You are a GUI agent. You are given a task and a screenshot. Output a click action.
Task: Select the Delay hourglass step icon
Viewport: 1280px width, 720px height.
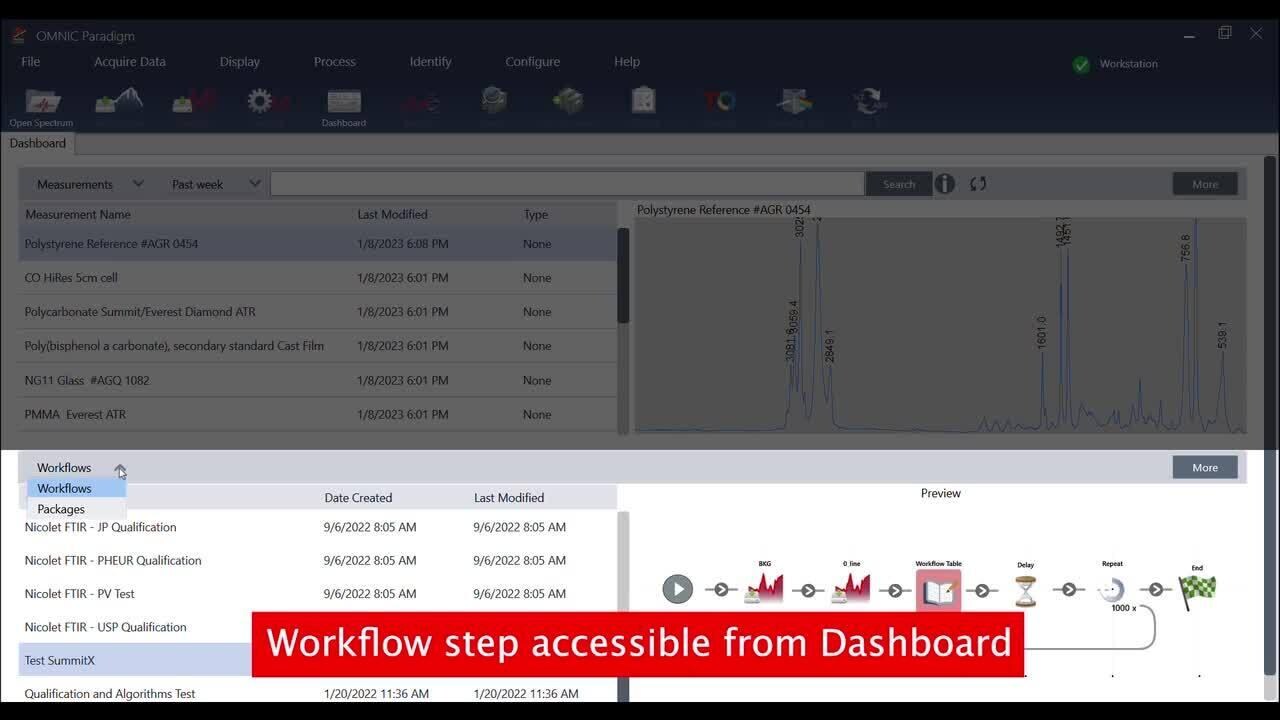(x=1025, y=590)
